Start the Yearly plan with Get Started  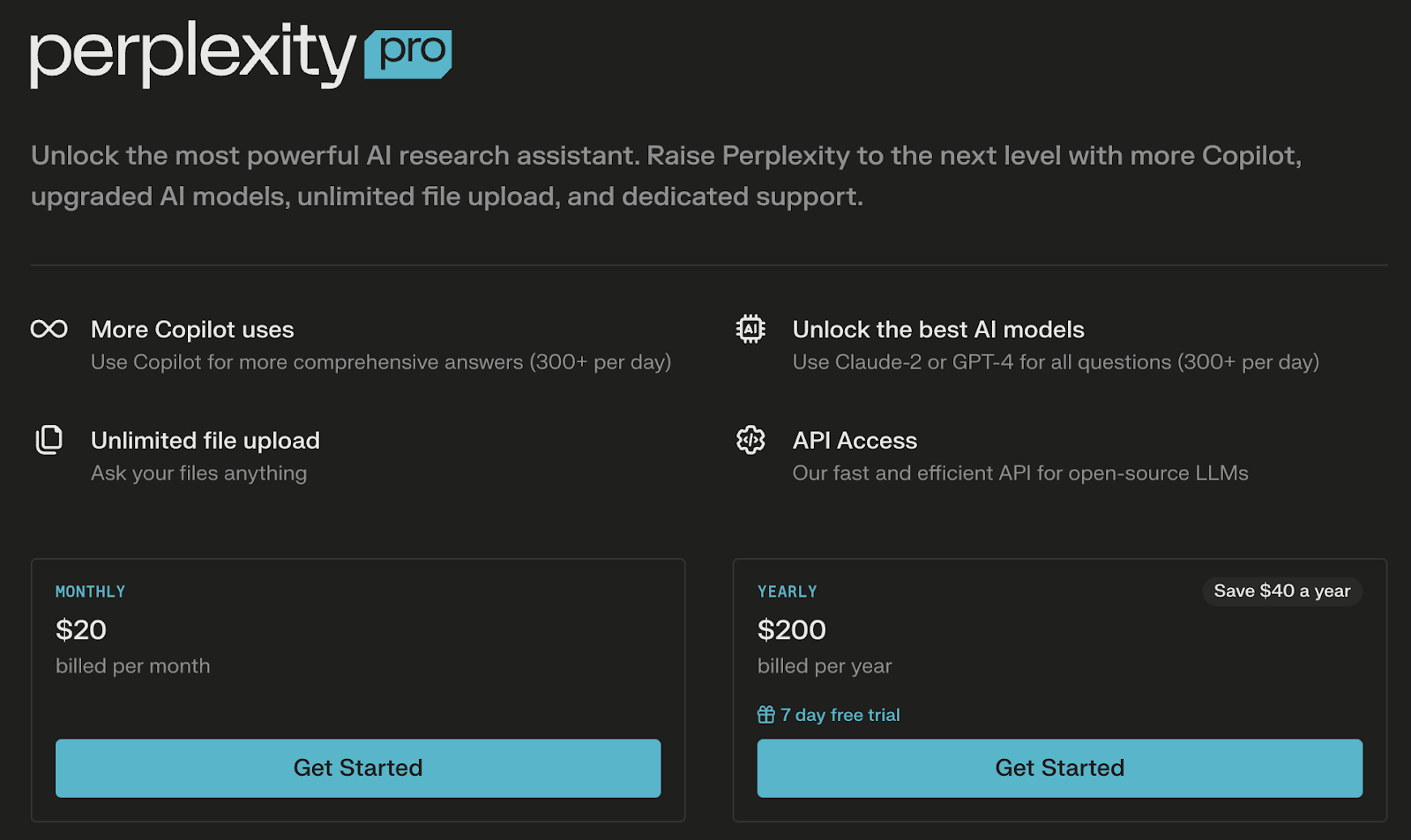[1060, 768]
